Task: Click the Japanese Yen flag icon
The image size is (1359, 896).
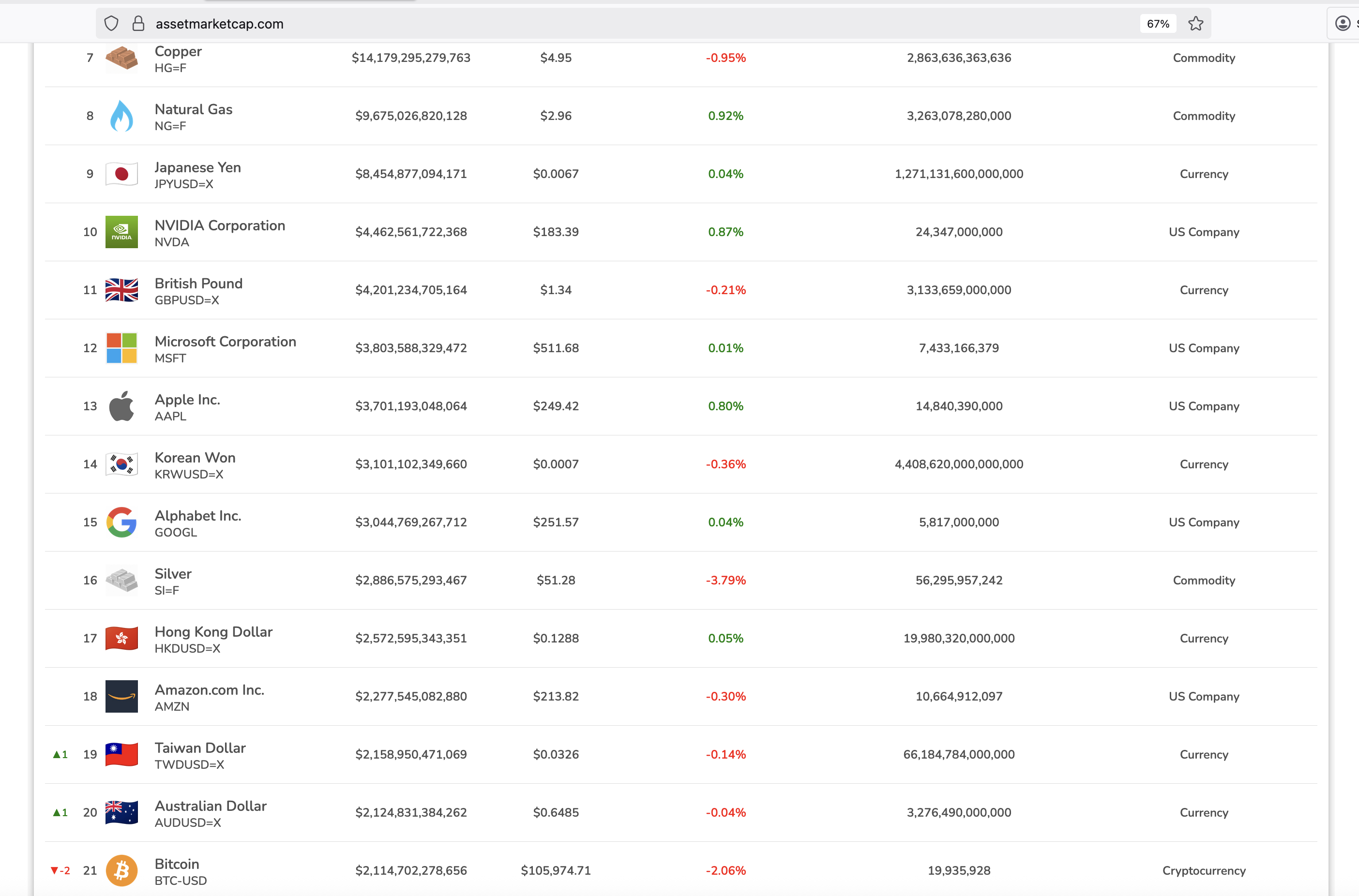Action: coord(121,174)
